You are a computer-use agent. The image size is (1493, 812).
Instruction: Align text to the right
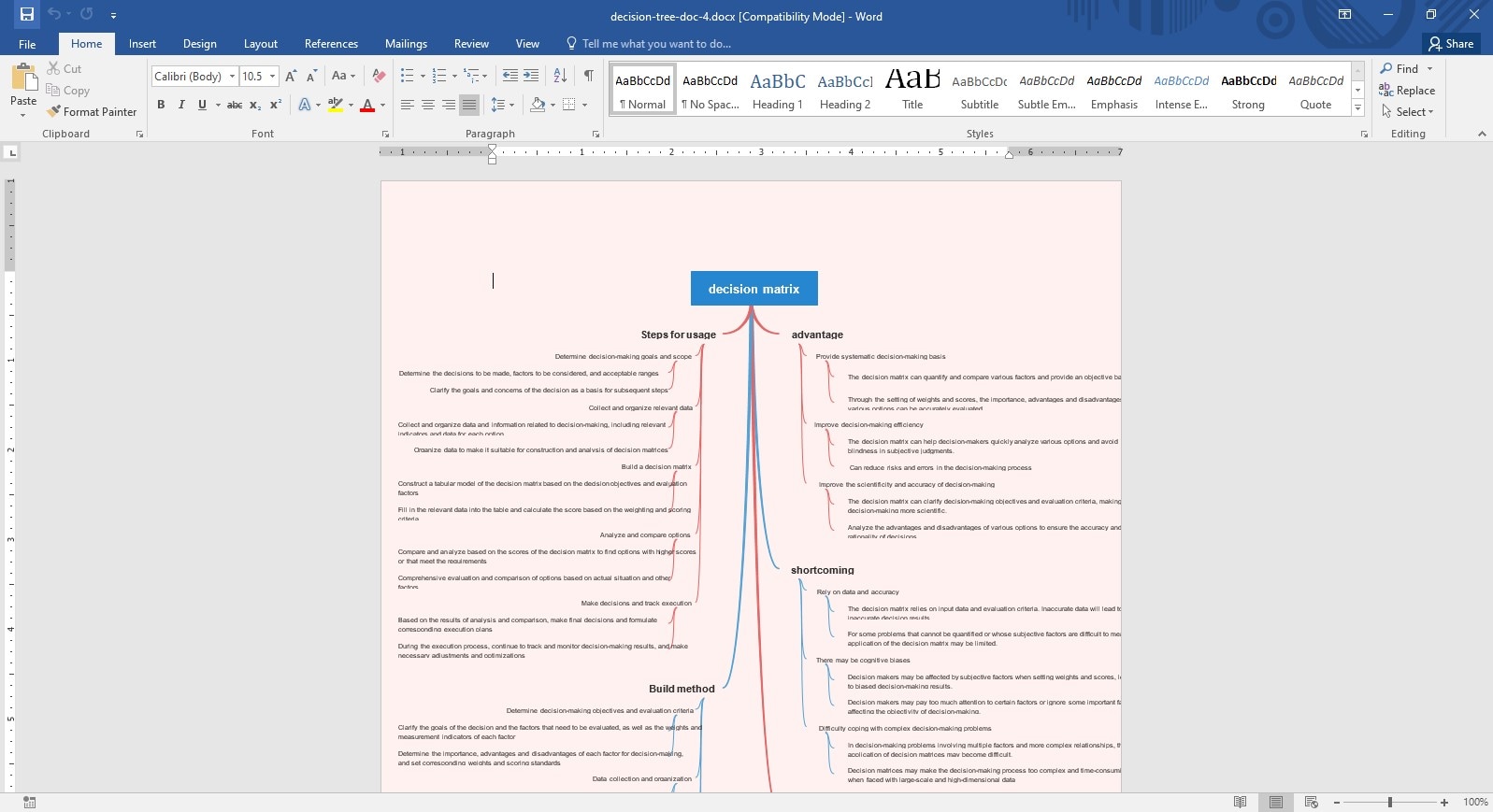point(448,105)
